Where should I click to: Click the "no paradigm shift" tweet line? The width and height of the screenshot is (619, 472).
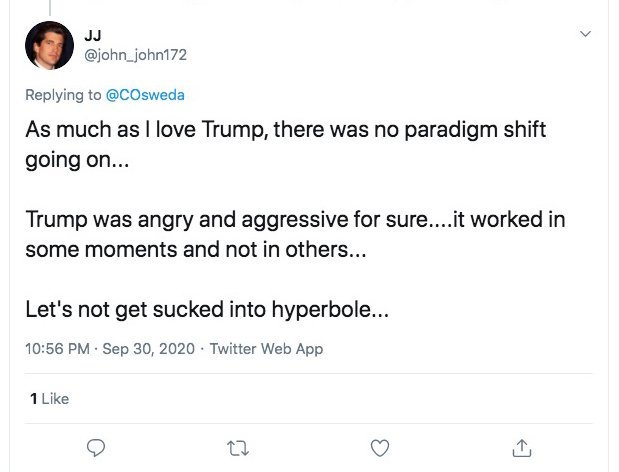[286, 133]
